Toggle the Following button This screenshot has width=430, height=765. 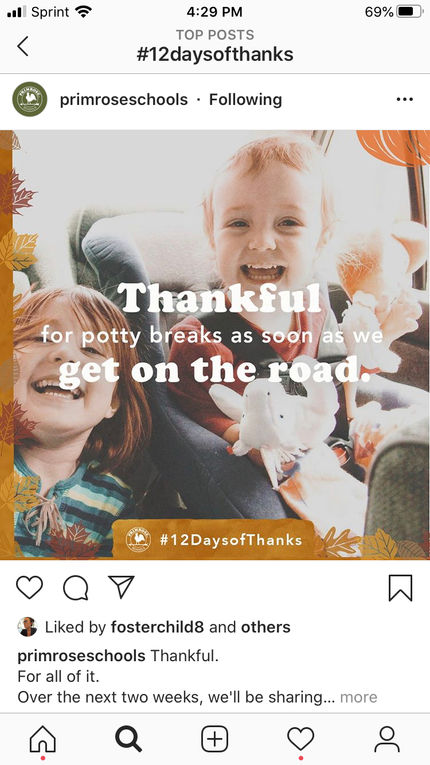(246, 100)
